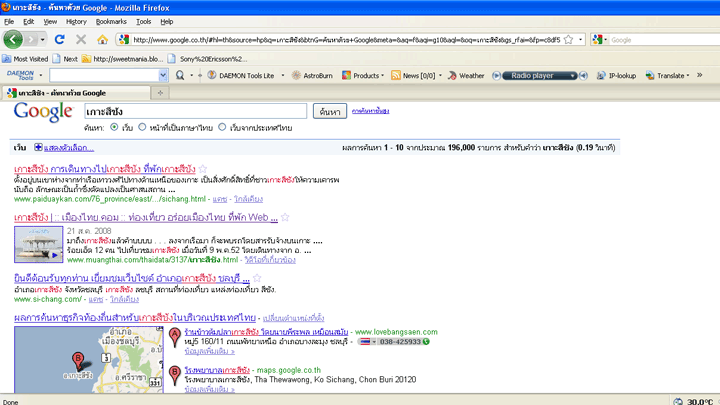Click the stop loading X icon
Image resolution: width=720 pixels, height=405 pixels.
(81, 39)
